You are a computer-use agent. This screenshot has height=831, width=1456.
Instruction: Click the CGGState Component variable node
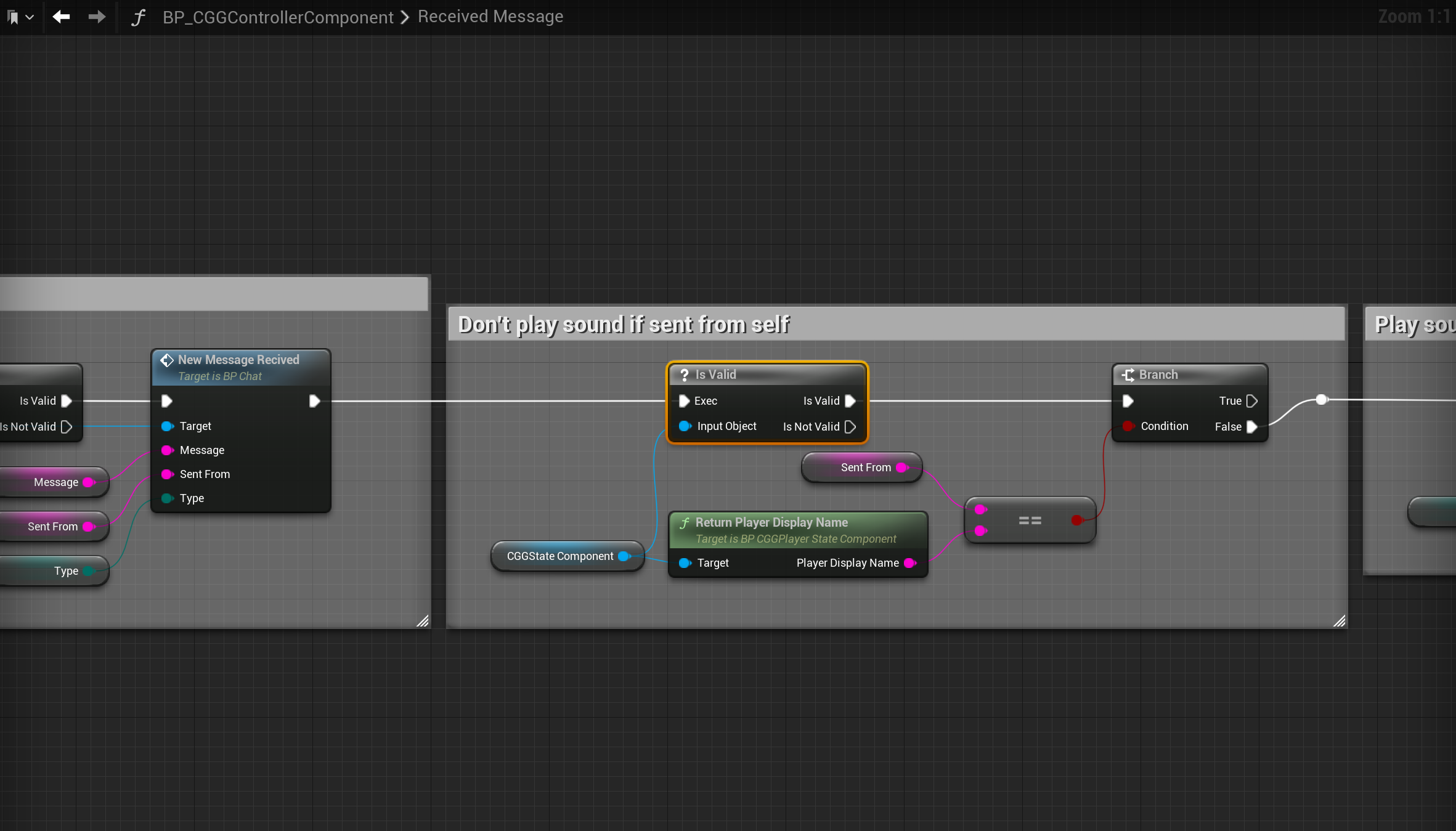pos(560,556)
